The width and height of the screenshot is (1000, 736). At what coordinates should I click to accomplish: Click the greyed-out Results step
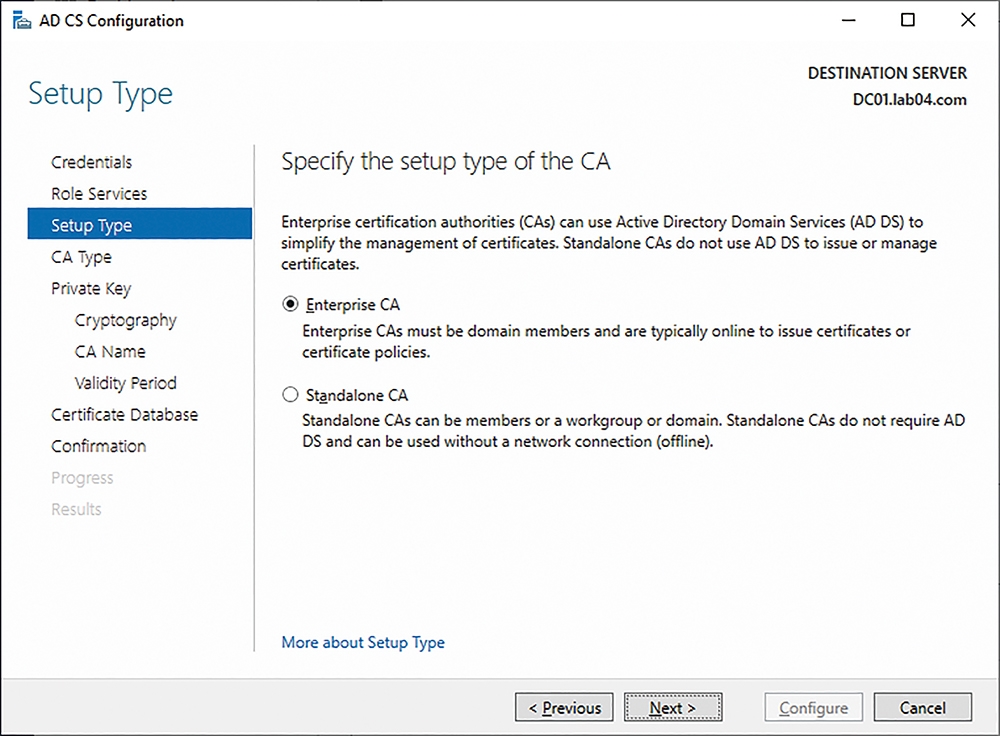coord(76,509)
